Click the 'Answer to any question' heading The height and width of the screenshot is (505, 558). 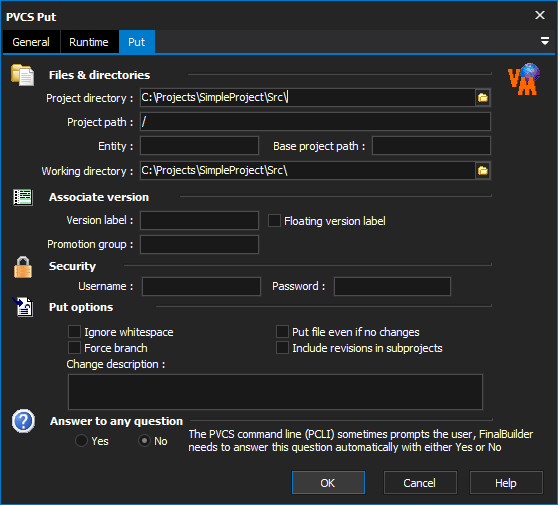tap(116, 421)
